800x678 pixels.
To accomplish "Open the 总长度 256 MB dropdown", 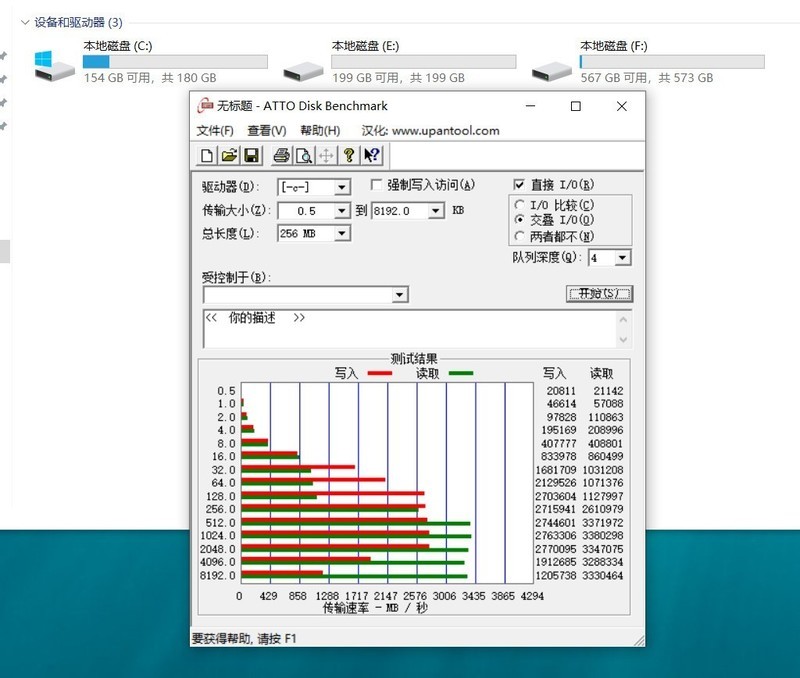I will [342, 233].
